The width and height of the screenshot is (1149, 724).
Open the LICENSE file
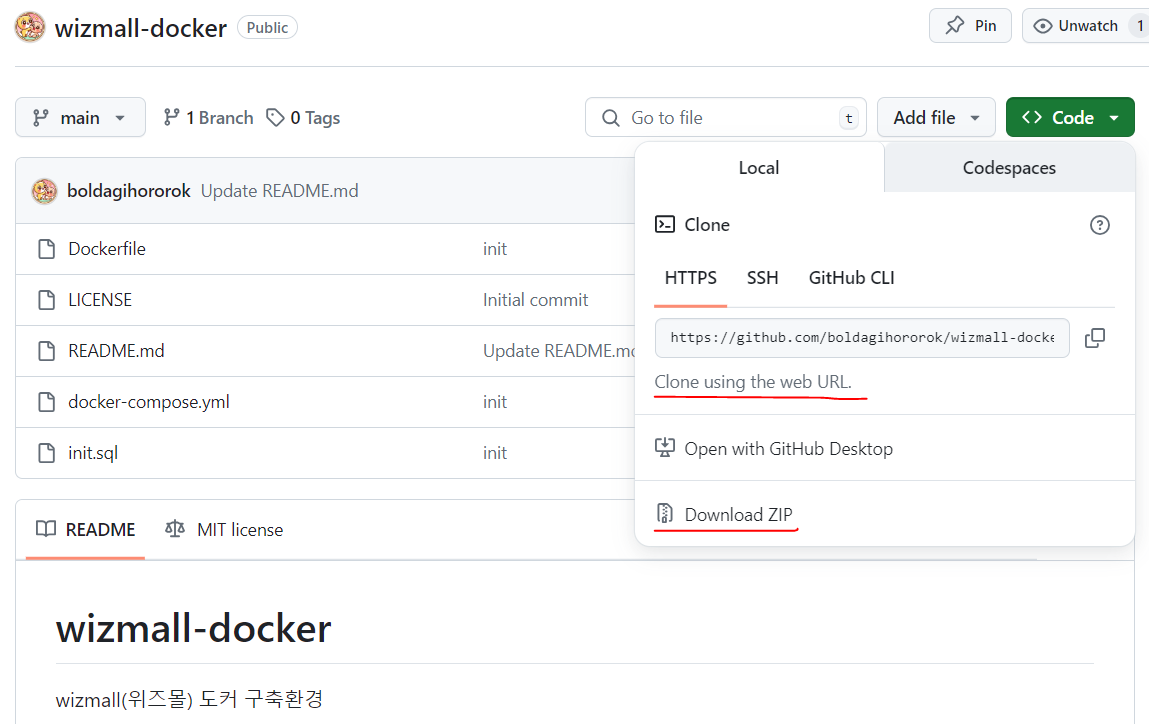coord(100,300)
